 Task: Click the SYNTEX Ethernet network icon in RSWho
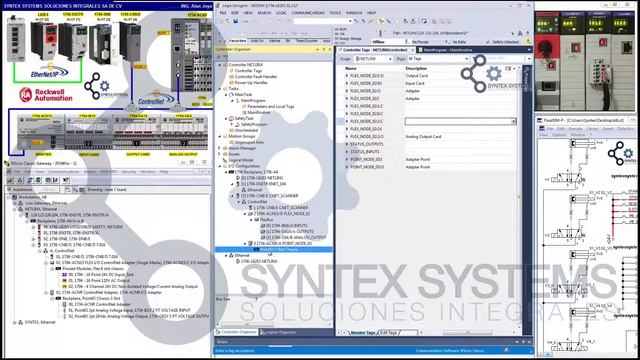coord(20,322)
